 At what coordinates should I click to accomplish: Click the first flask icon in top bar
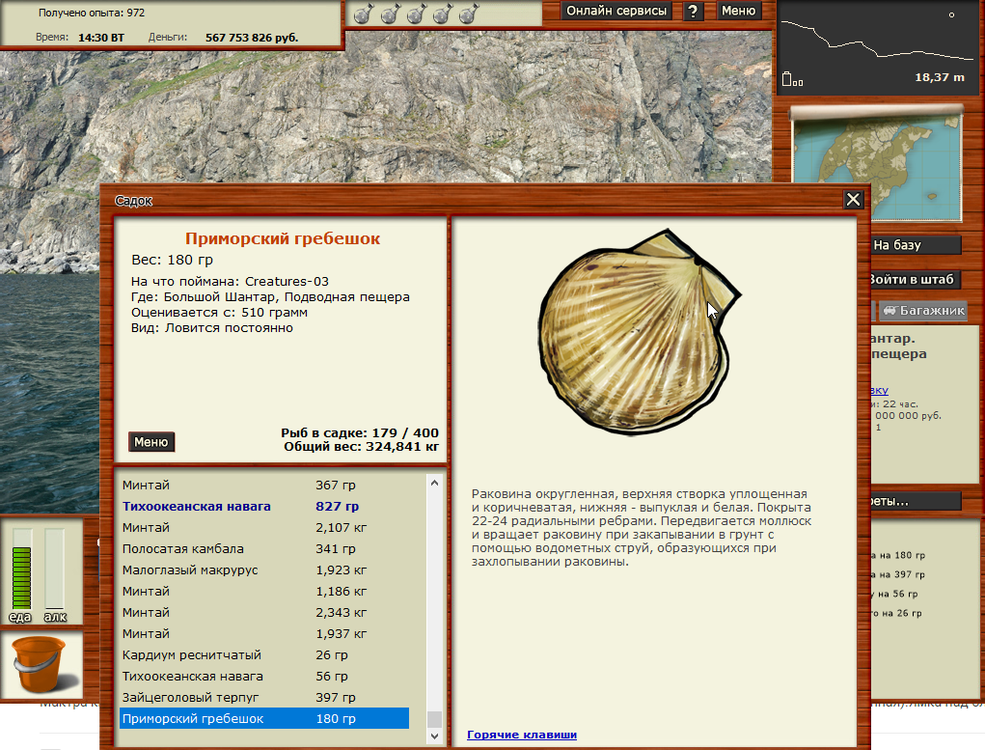(x=366, y=14)
